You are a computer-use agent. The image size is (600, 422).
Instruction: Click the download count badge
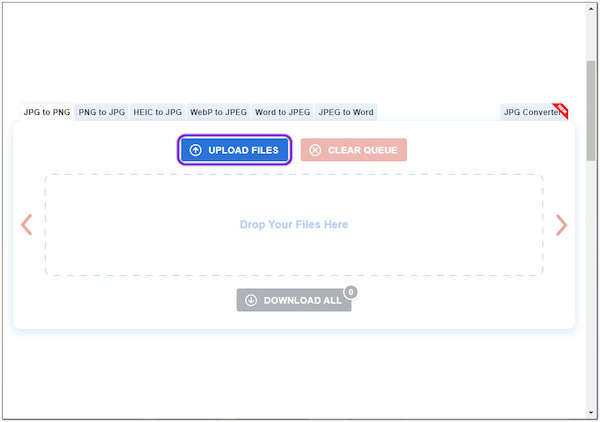coord(351,292)
